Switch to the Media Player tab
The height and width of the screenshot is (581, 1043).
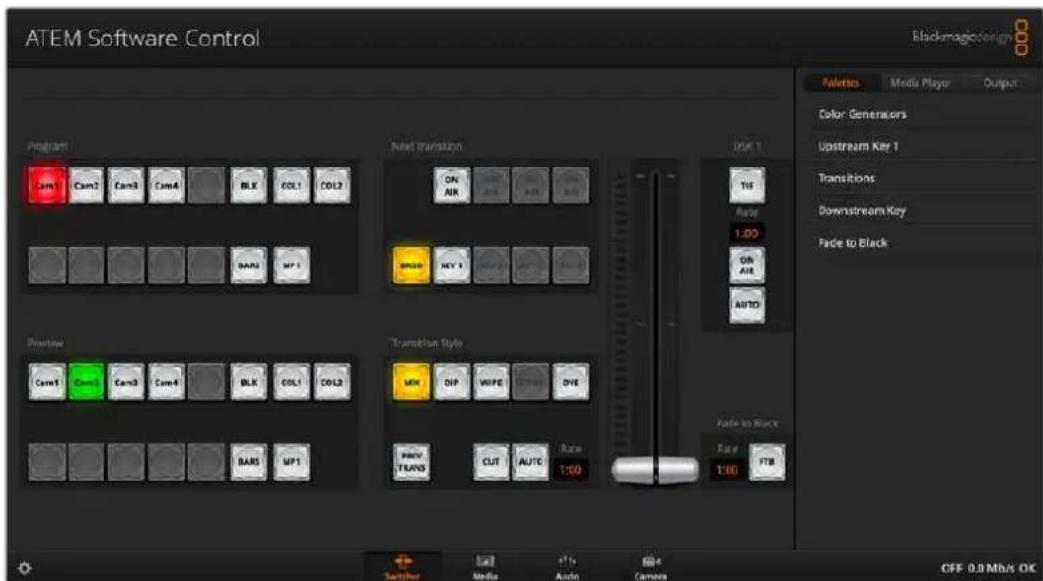(920, 83)
